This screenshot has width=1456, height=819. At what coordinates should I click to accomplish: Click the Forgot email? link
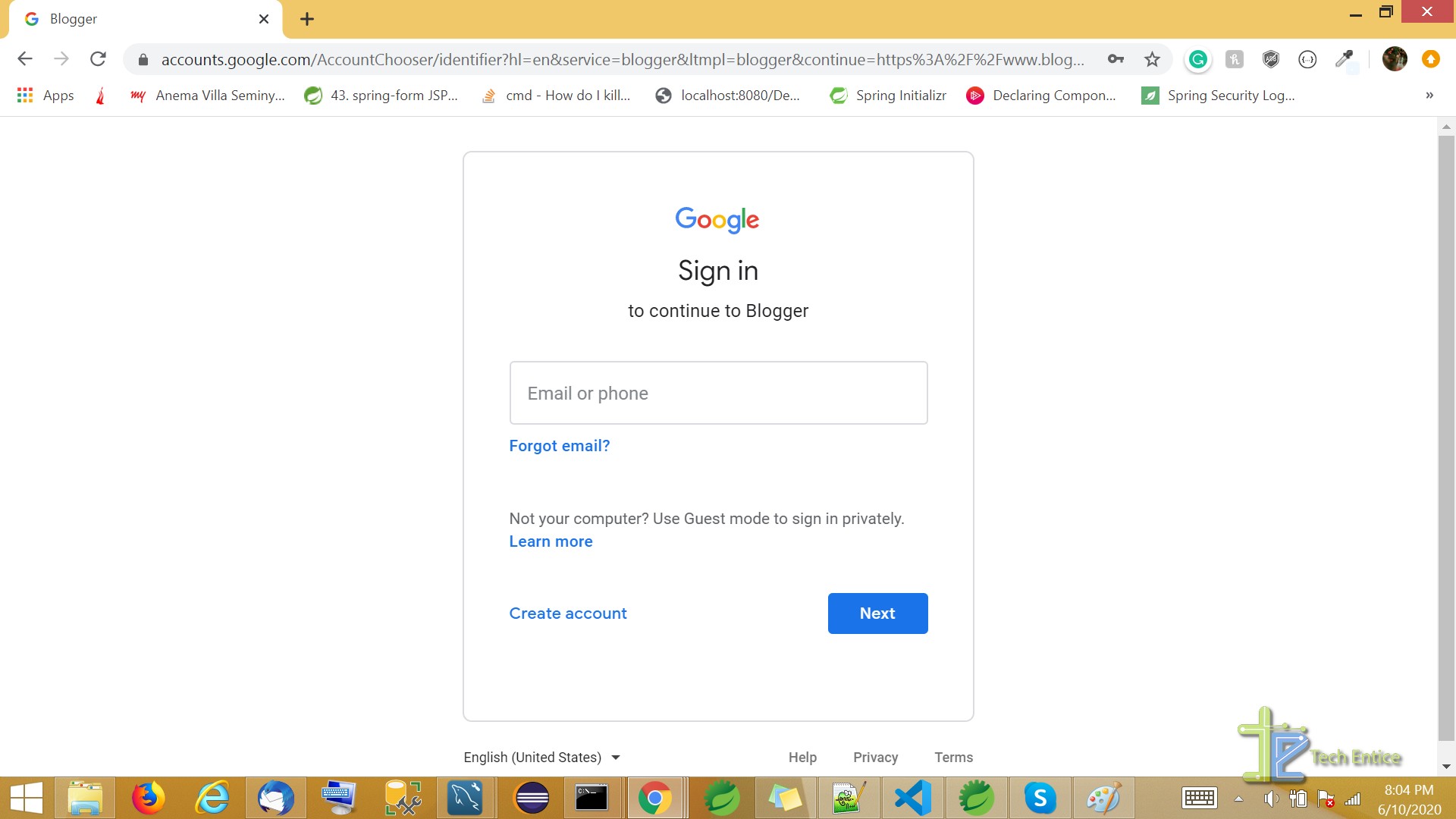tap(559, 445)
